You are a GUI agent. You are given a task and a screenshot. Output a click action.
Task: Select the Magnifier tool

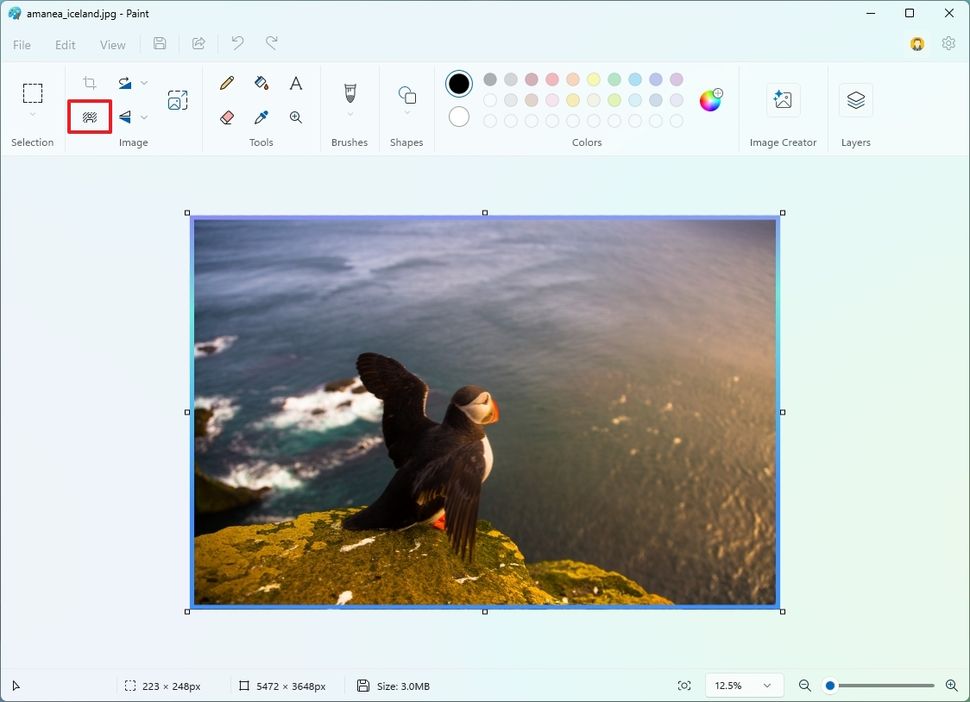(295, 116)
